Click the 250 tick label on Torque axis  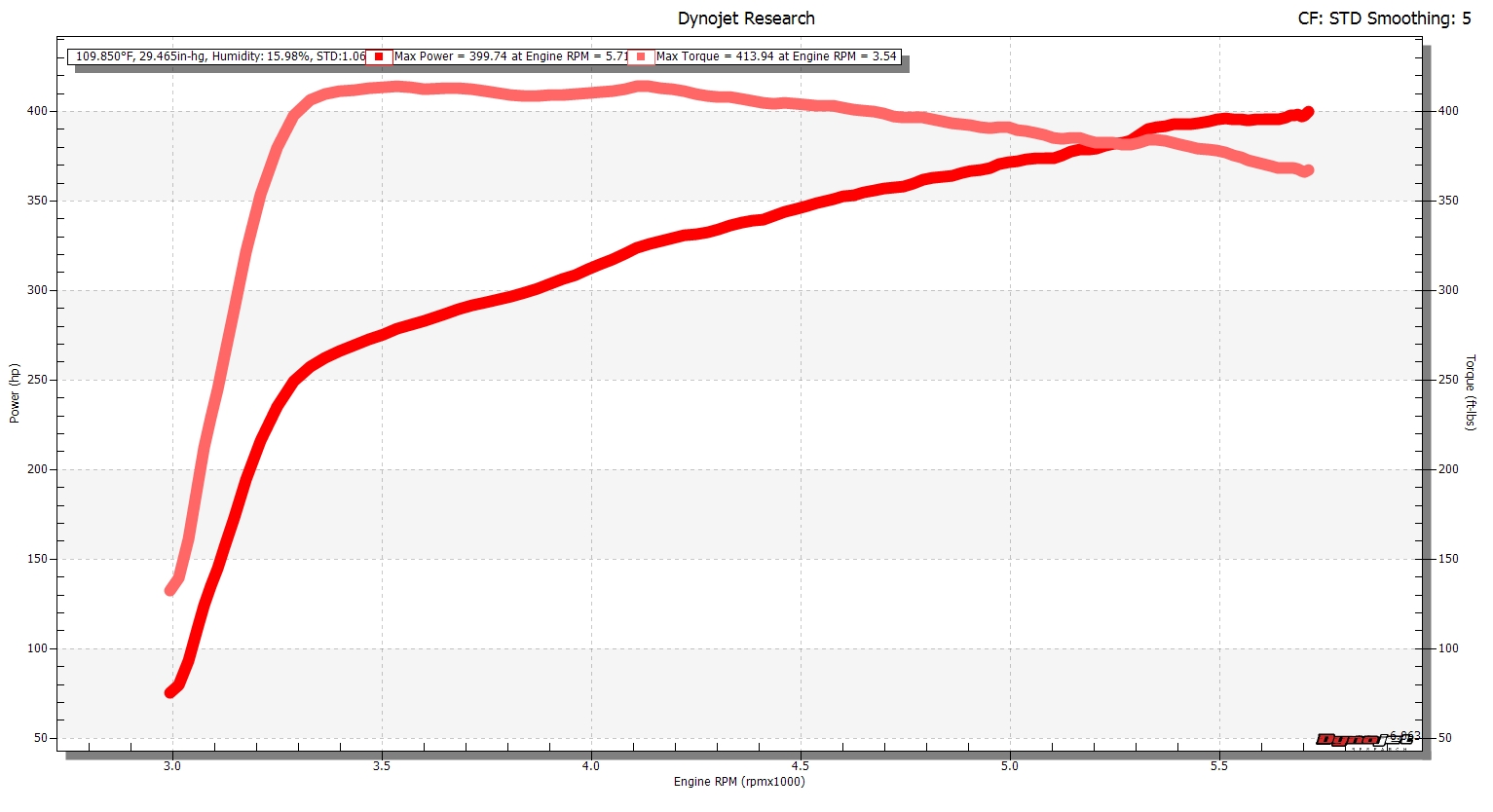(x=1448, y=380)
